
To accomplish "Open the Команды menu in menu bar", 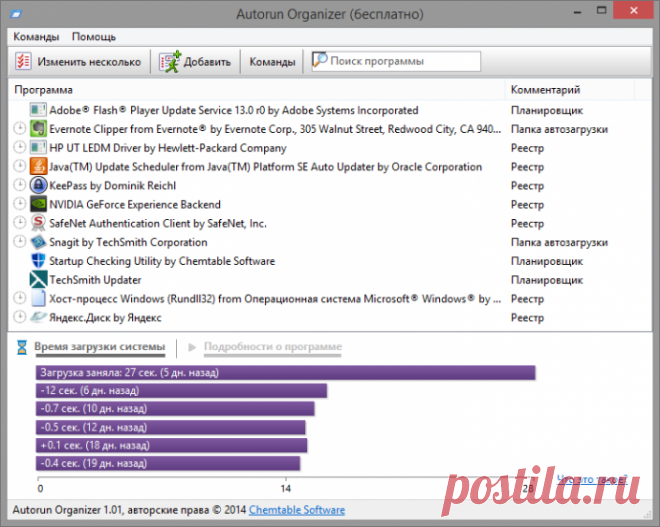I will (x=36, y=37).
